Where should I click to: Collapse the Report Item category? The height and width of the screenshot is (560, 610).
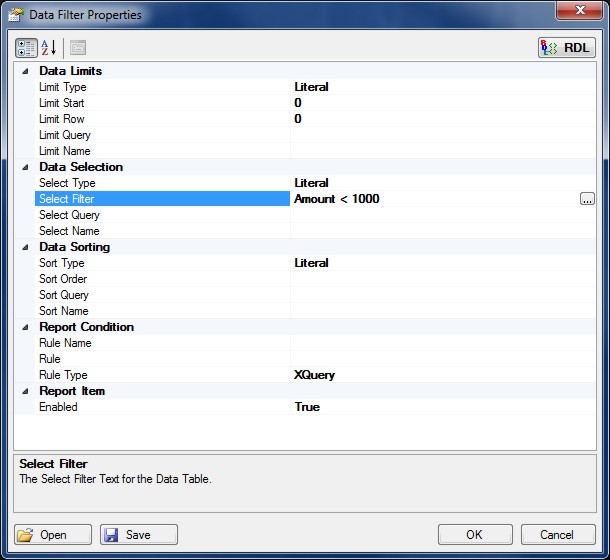pos(24,391)
